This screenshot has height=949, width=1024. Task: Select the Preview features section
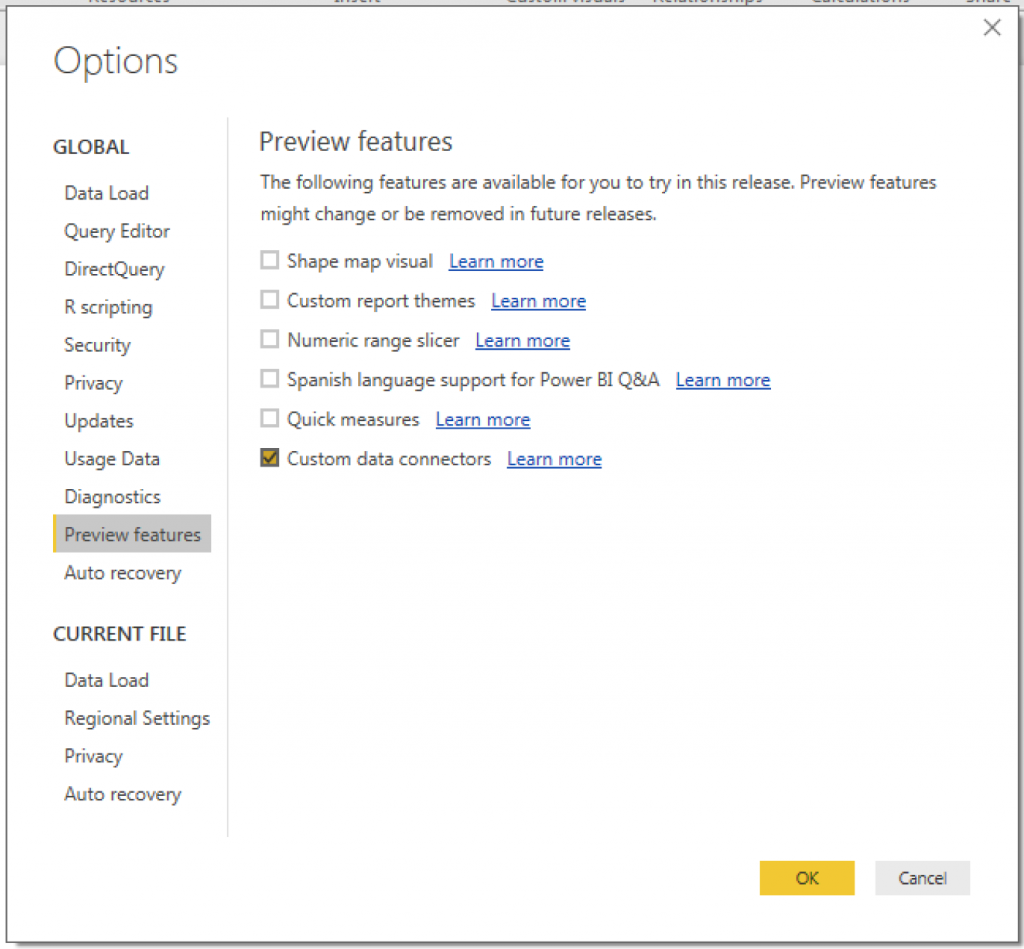132,534
